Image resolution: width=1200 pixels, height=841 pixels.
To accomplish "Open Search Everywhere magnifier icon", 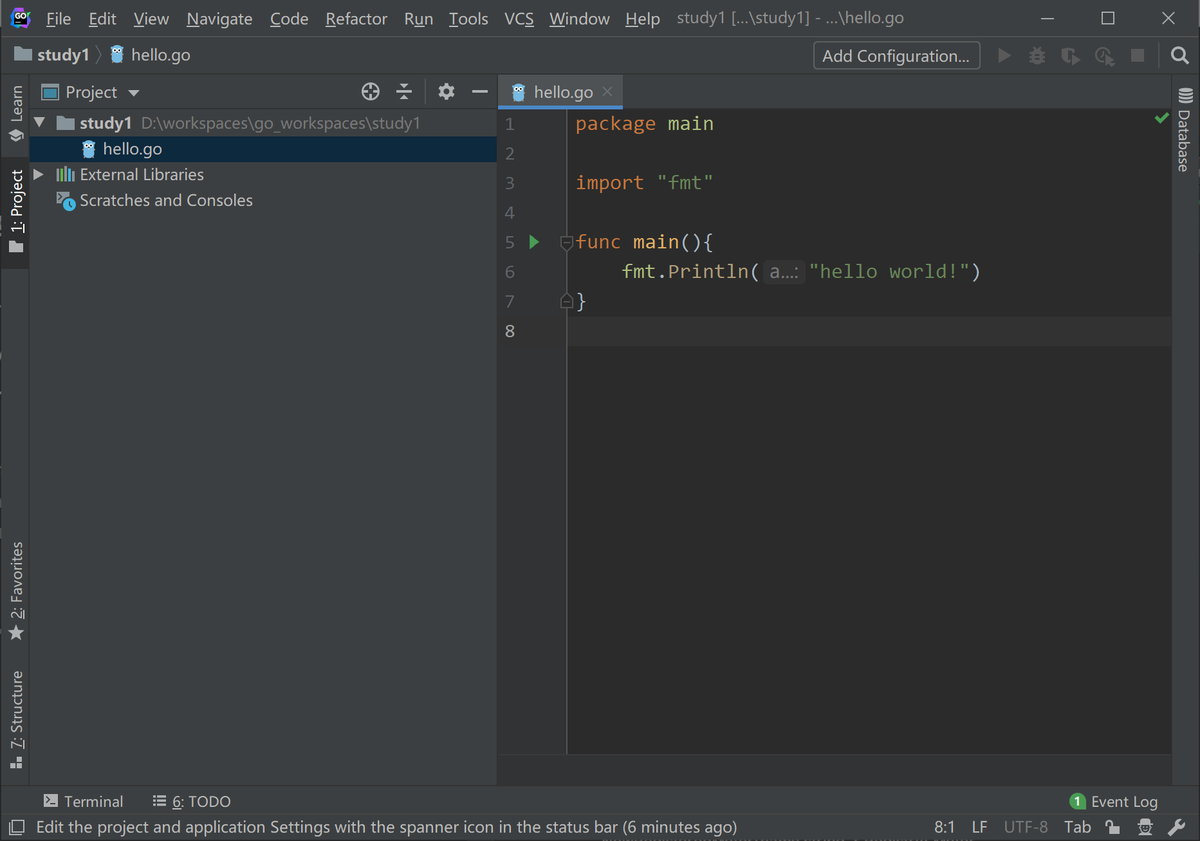I will 1179,56.
